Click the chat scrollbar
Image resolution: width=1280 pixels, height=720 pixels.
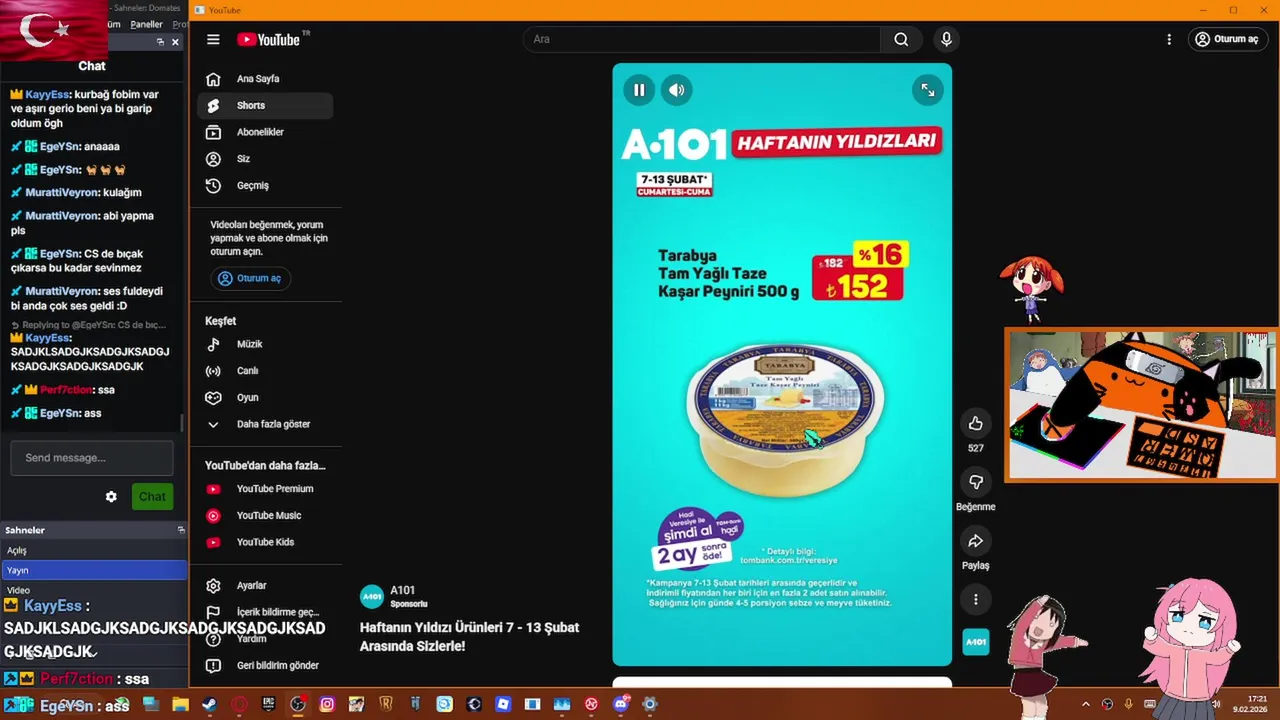click(x=182, y=424)
